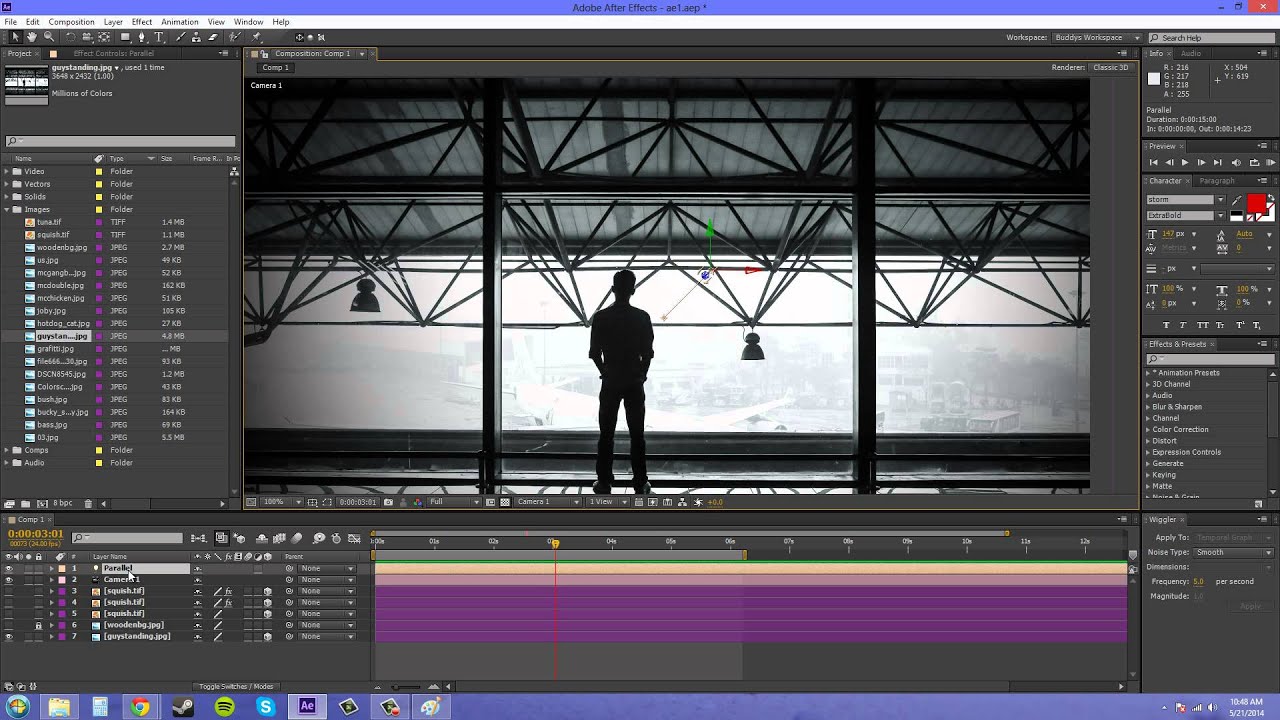Open Parent dropdown for Camera 1 layer
This screenshot has height=720, width=1280.
(x=327, y=579)
